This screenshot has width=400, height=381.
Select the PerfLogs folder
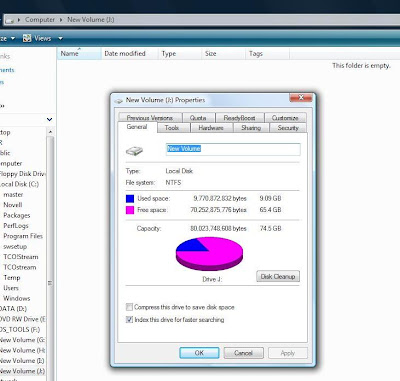[x=16, y=226]
